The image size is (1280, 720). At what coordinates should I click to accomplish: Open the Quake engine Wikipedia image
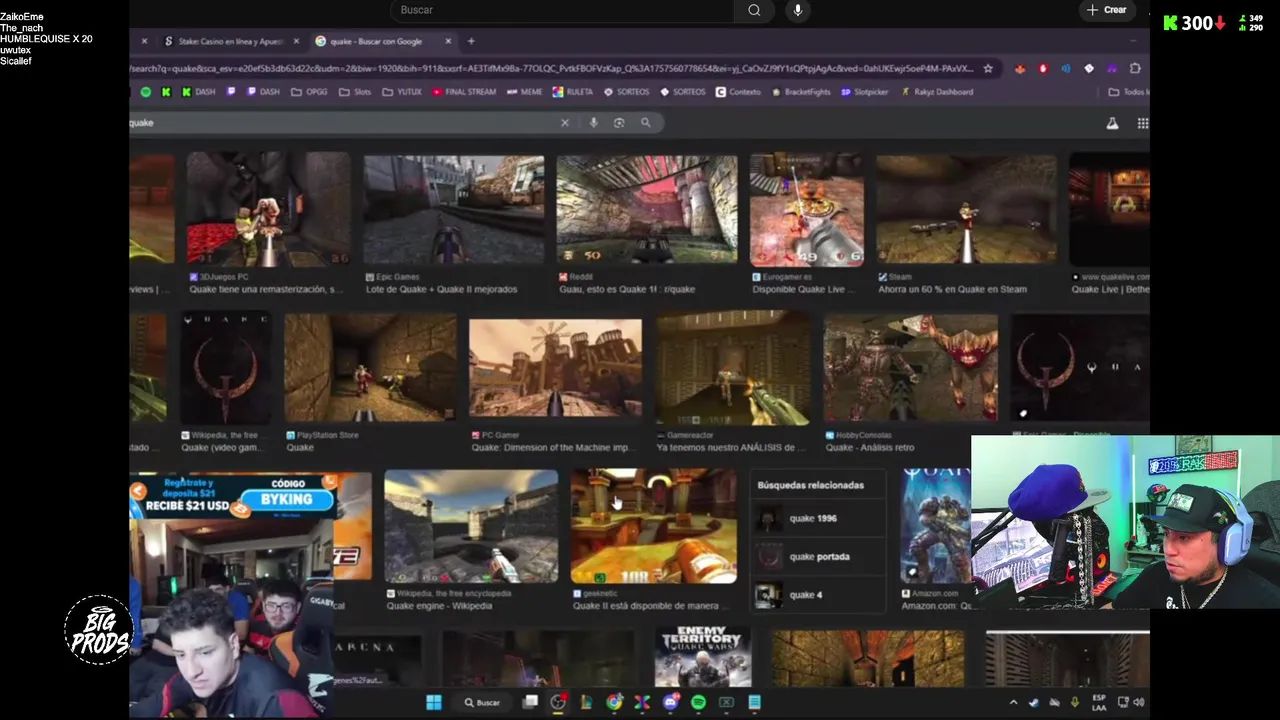coord(471,526)
